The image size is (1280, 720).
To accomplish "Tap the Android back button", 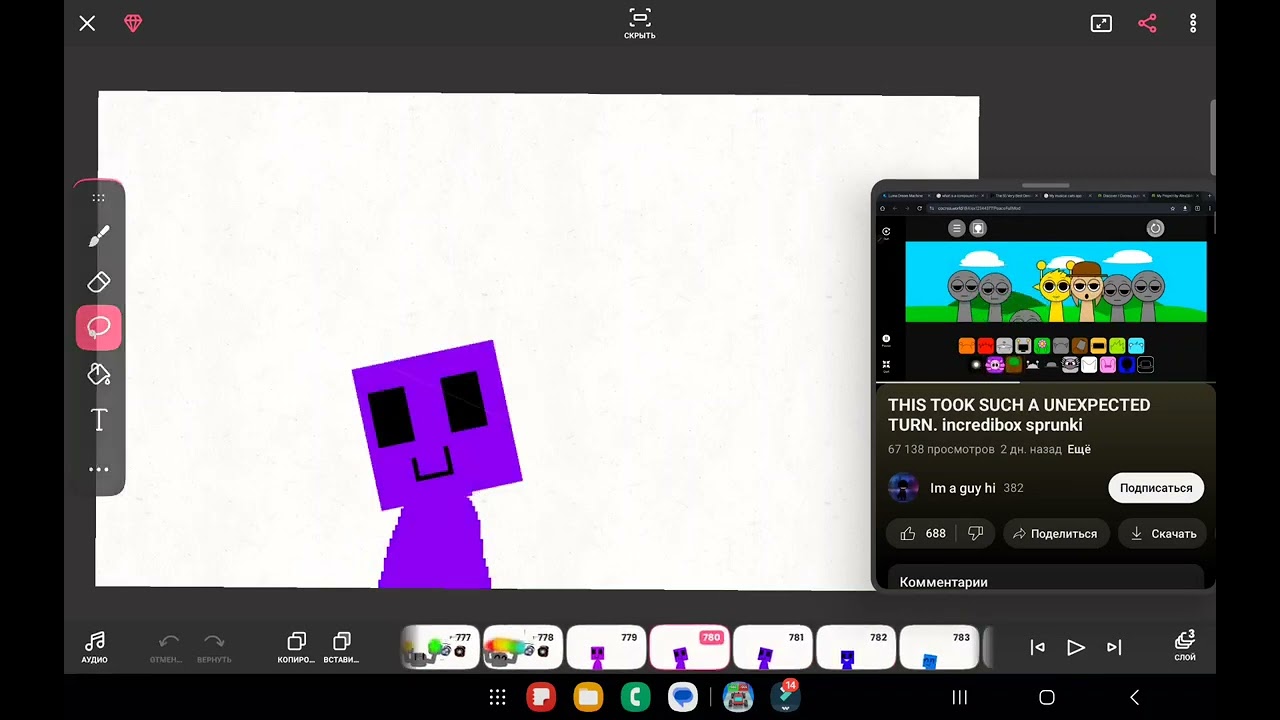I will [x=1134, y=697].
